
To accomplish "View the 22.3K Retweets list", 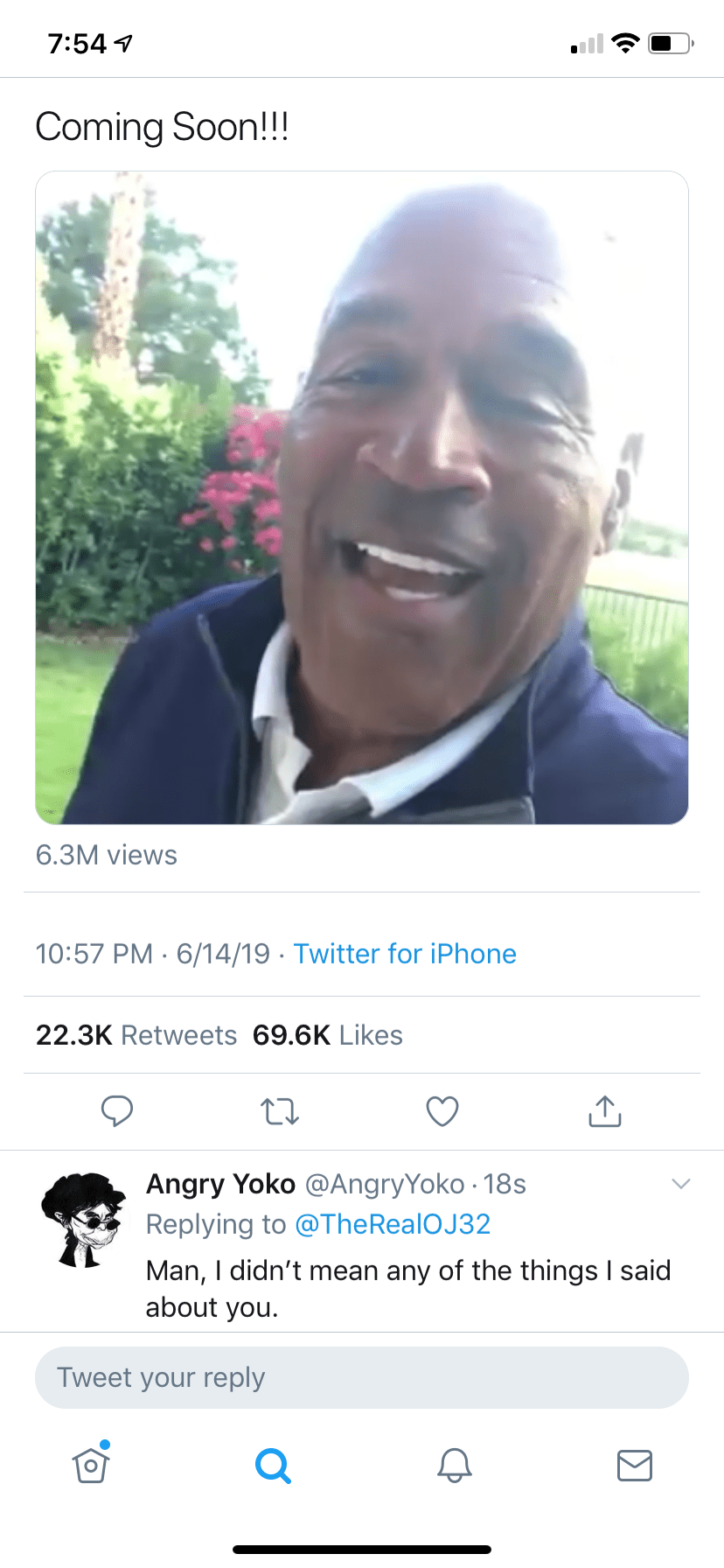I will [136, 1035].
